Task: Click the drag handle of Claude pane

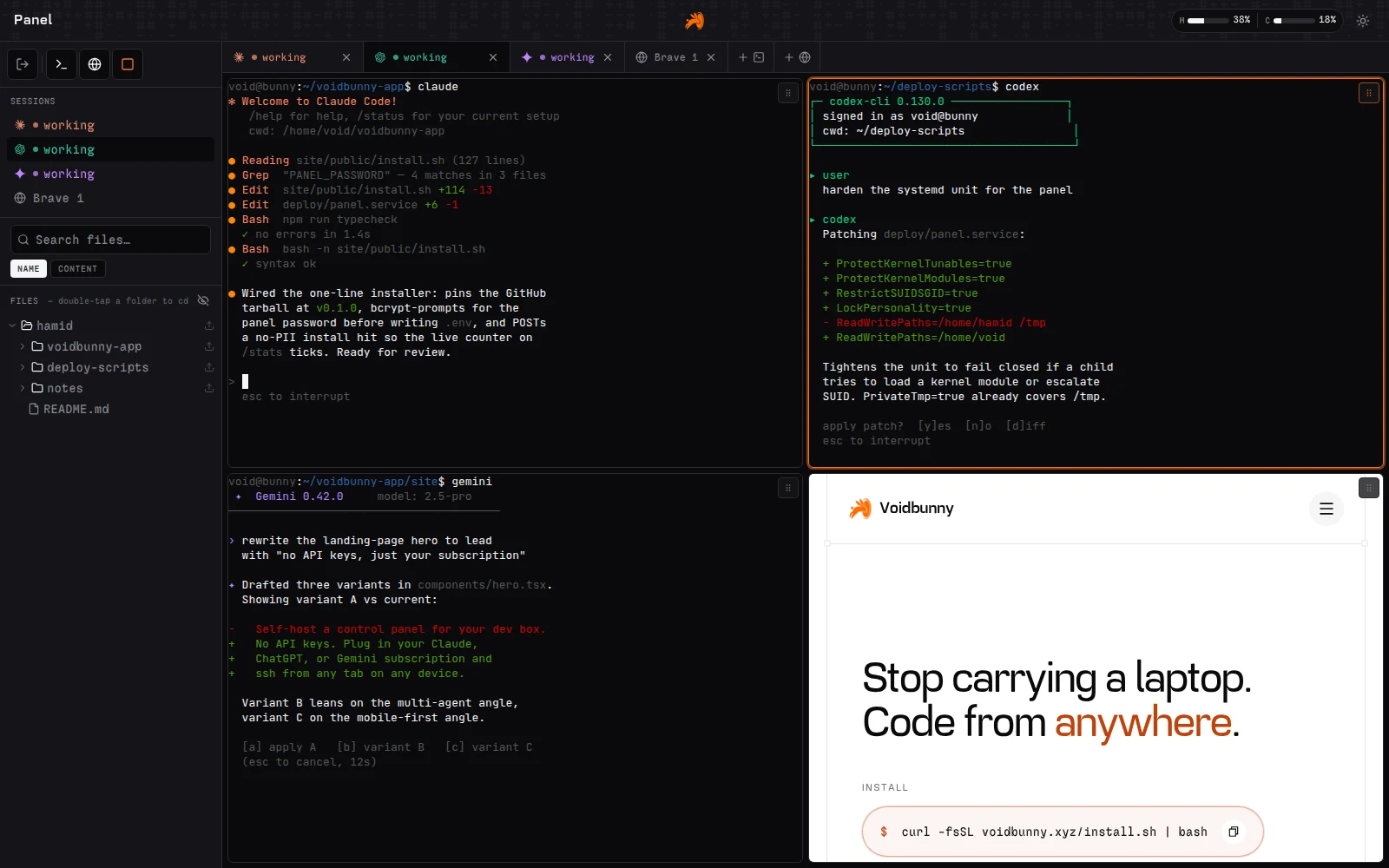Action: pos(788,93)
